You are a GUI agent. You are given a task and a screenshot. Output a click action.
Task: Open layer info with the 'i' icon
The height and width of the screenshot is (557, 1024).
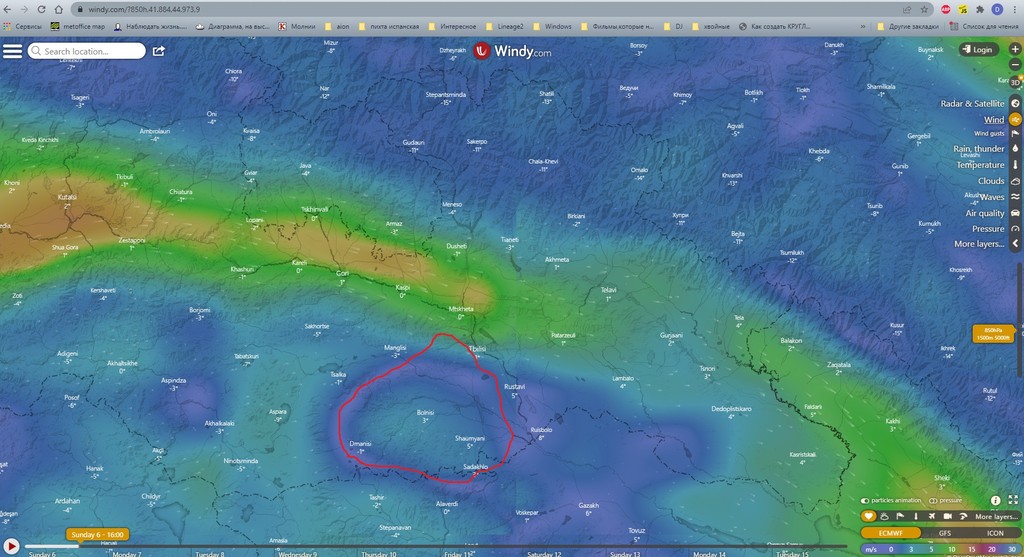click(x=995, y=500)
